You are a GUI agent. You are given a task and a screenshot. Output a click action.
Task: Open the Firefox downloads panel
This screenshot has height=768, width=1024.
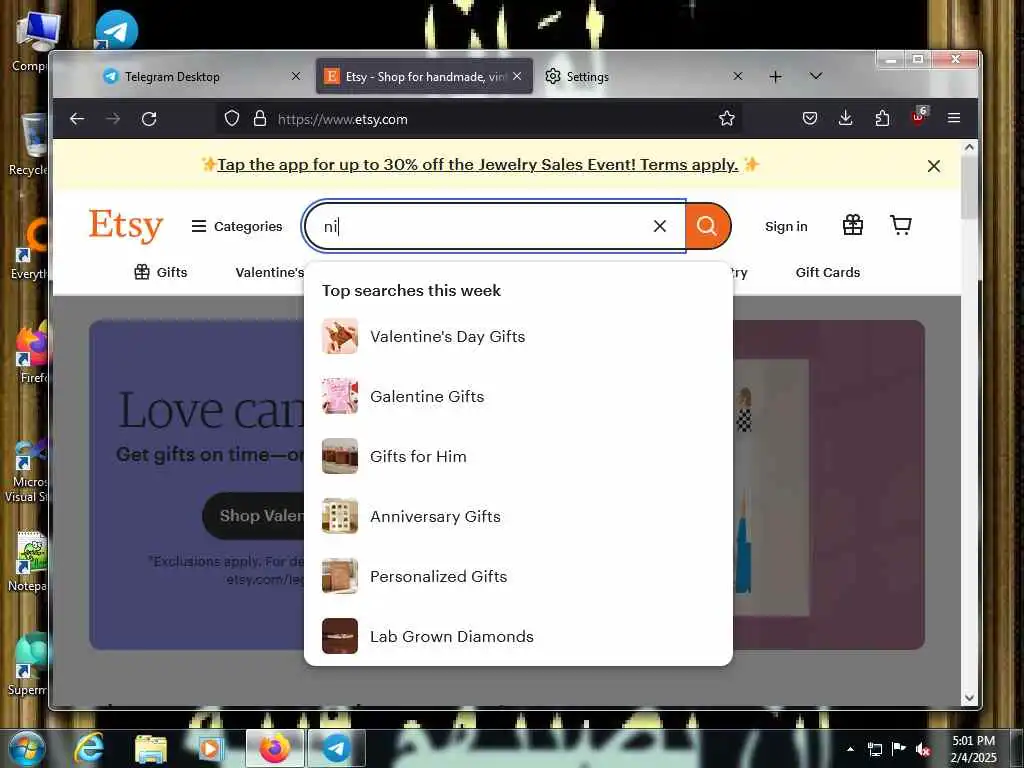pyautogui.click(x=845, y=119)
